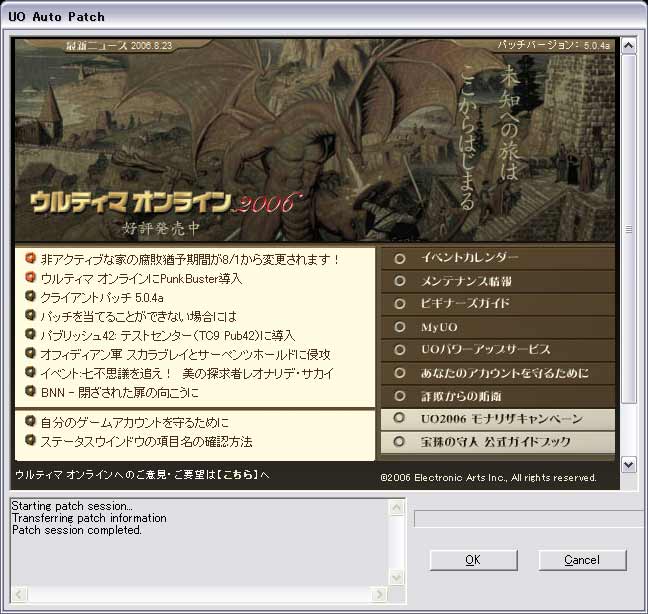Click the circle icon beside UO2006 モナリザキャンペーン
Image resolution: width=648 pixels, height=614 pixels.
coord(399,418)
